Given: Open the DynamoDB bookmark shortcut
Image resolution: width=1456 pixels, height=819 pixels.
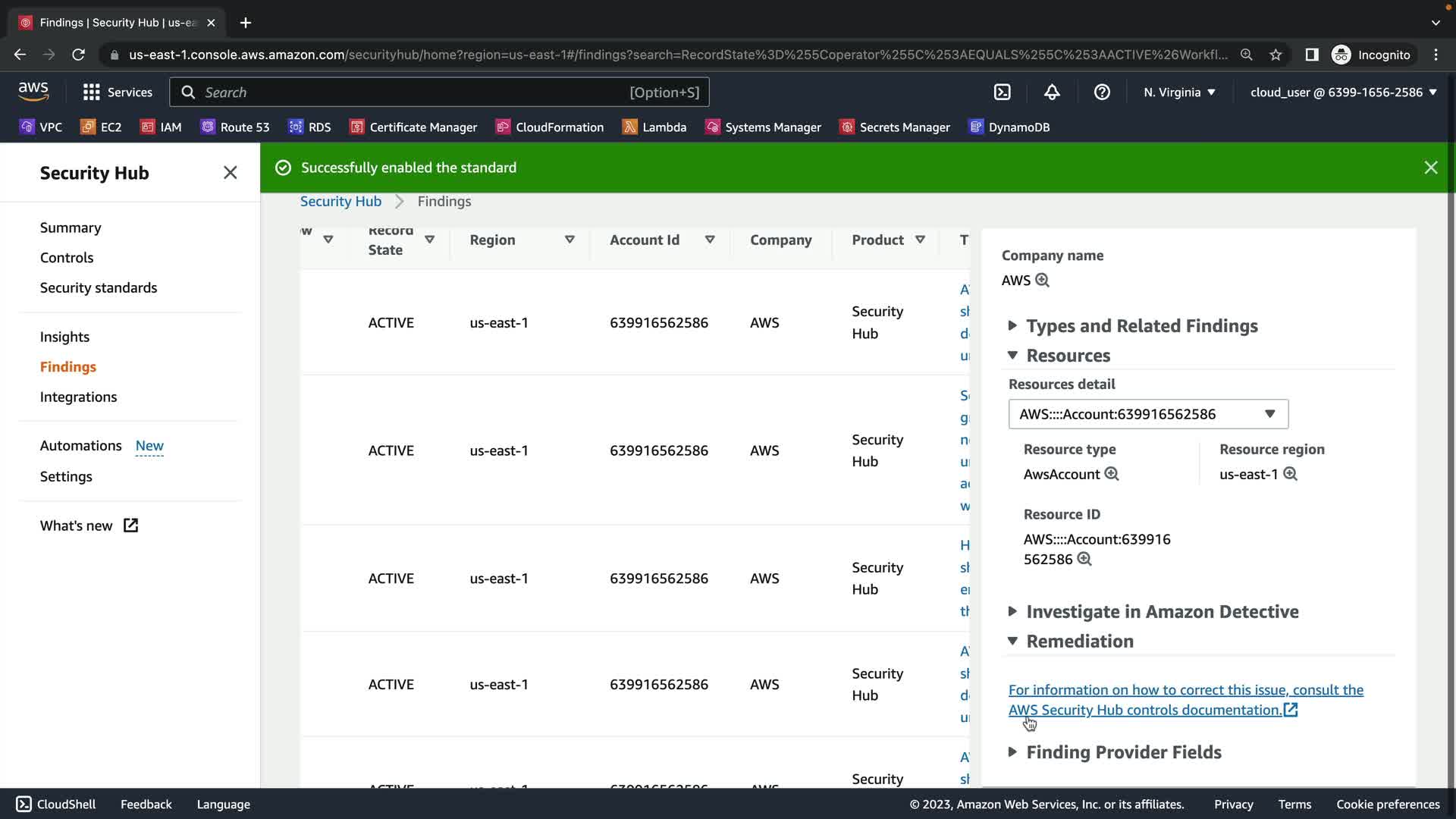Looking at the screenshot, I should click(1009, 127).
